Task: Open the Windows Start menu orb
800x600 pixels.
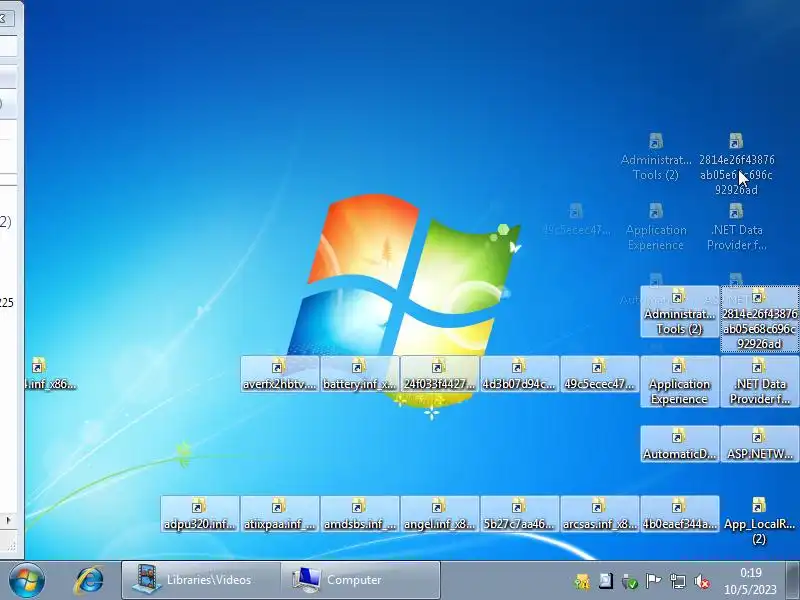Action: [27, 580]
